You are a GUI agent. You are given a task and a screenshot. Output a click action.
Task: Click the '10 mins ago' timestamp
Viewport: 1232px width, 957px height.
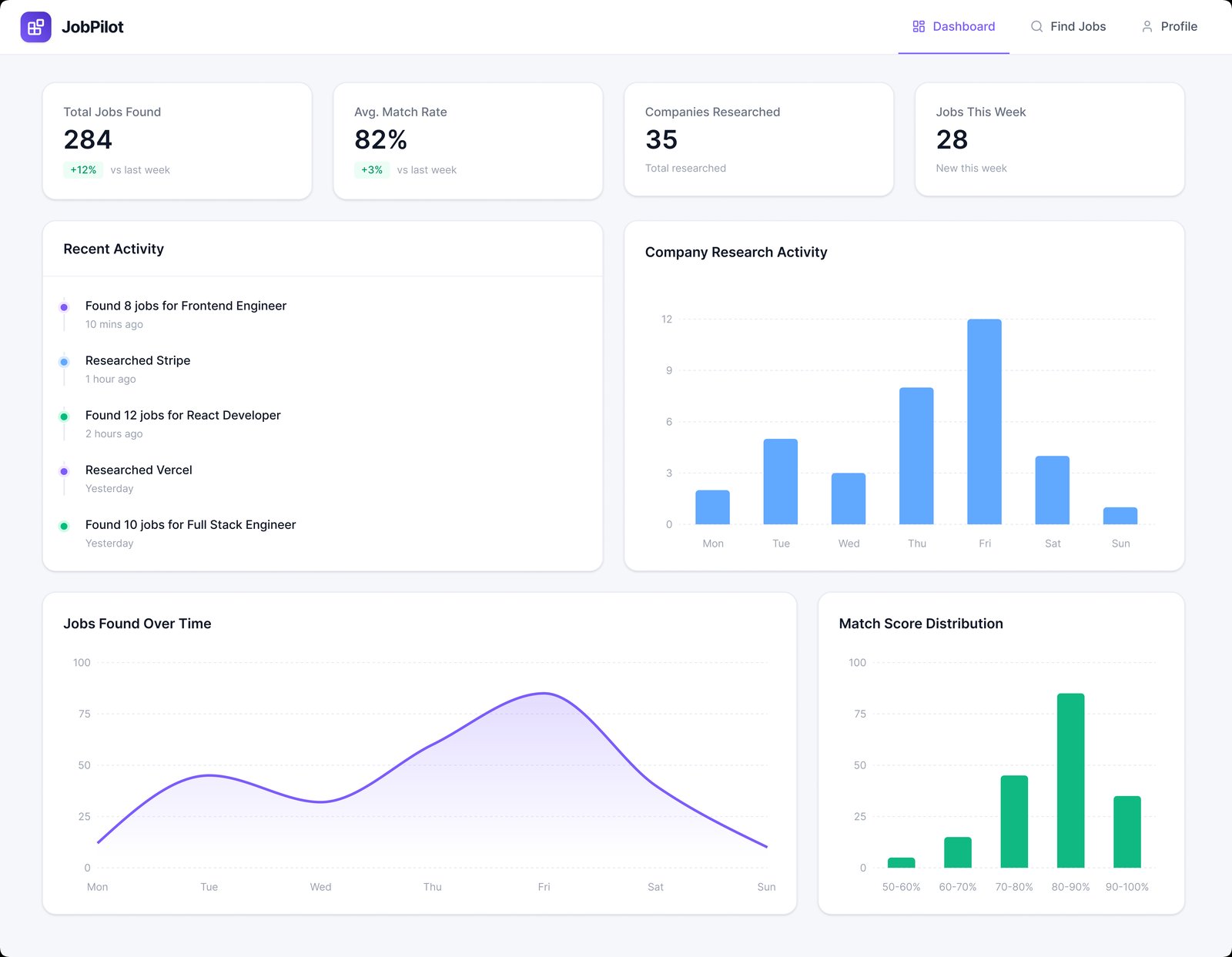(114, 324)
